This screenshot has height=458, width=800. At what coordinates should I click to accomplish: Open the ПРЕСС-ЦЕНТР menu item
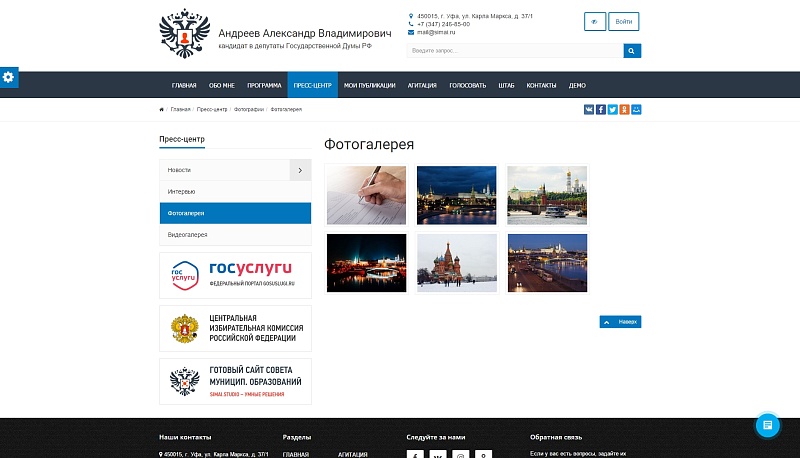tap(312, 85)
